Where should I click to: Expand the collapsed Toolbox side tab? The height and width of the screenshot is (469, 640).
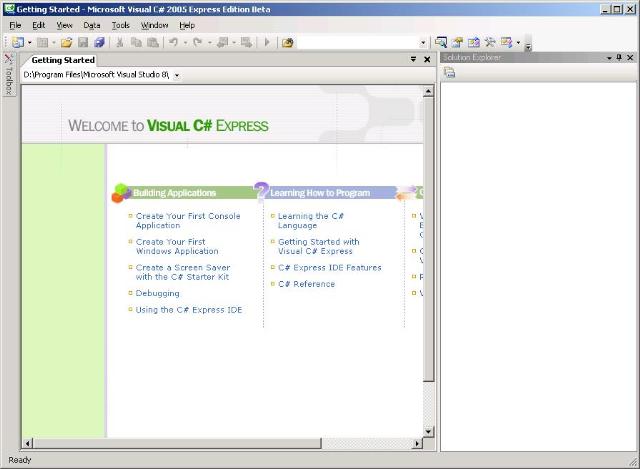(8, 75)
